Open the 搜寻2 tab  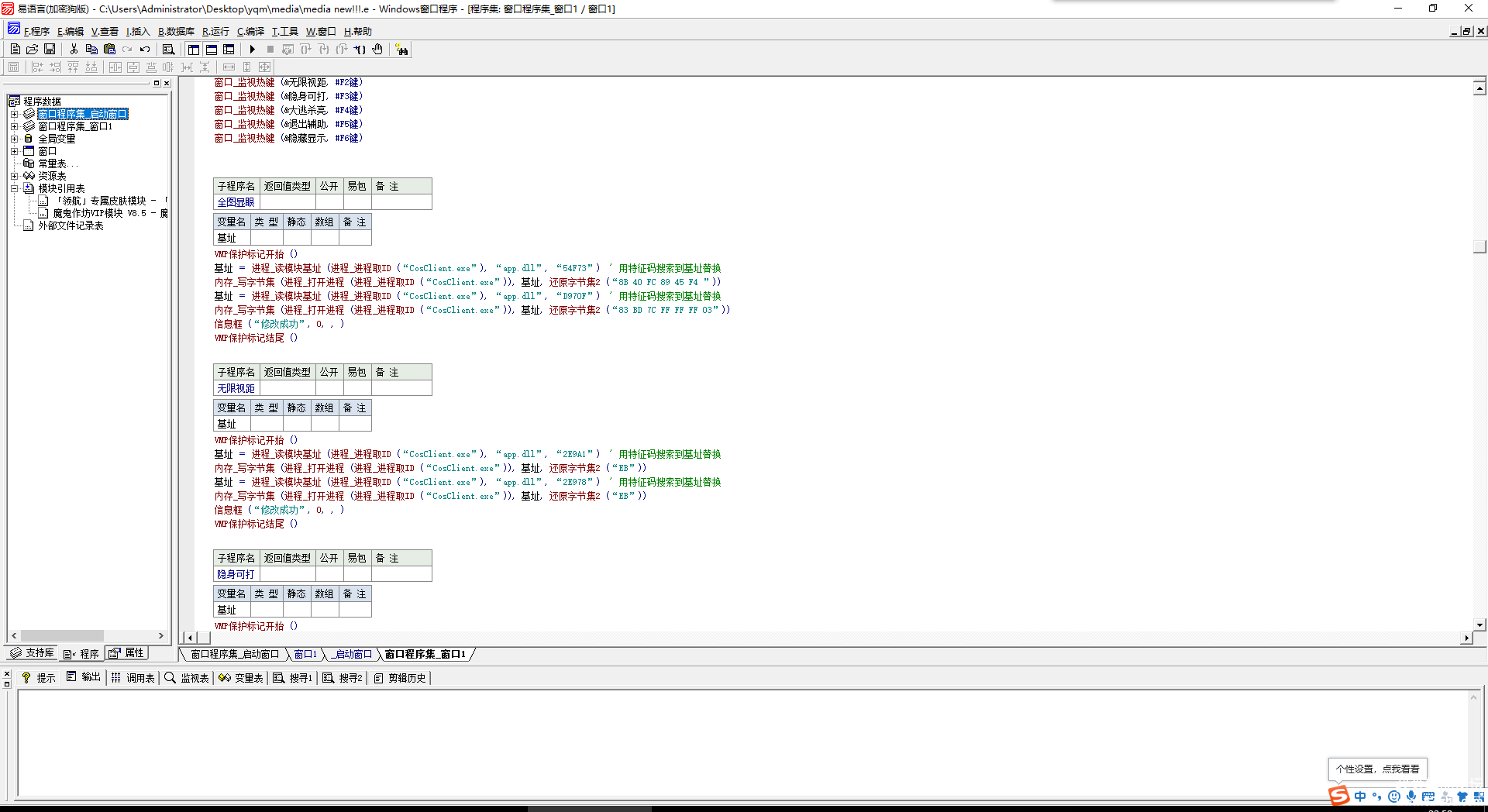pyautogui.click(x=343, y=678)
